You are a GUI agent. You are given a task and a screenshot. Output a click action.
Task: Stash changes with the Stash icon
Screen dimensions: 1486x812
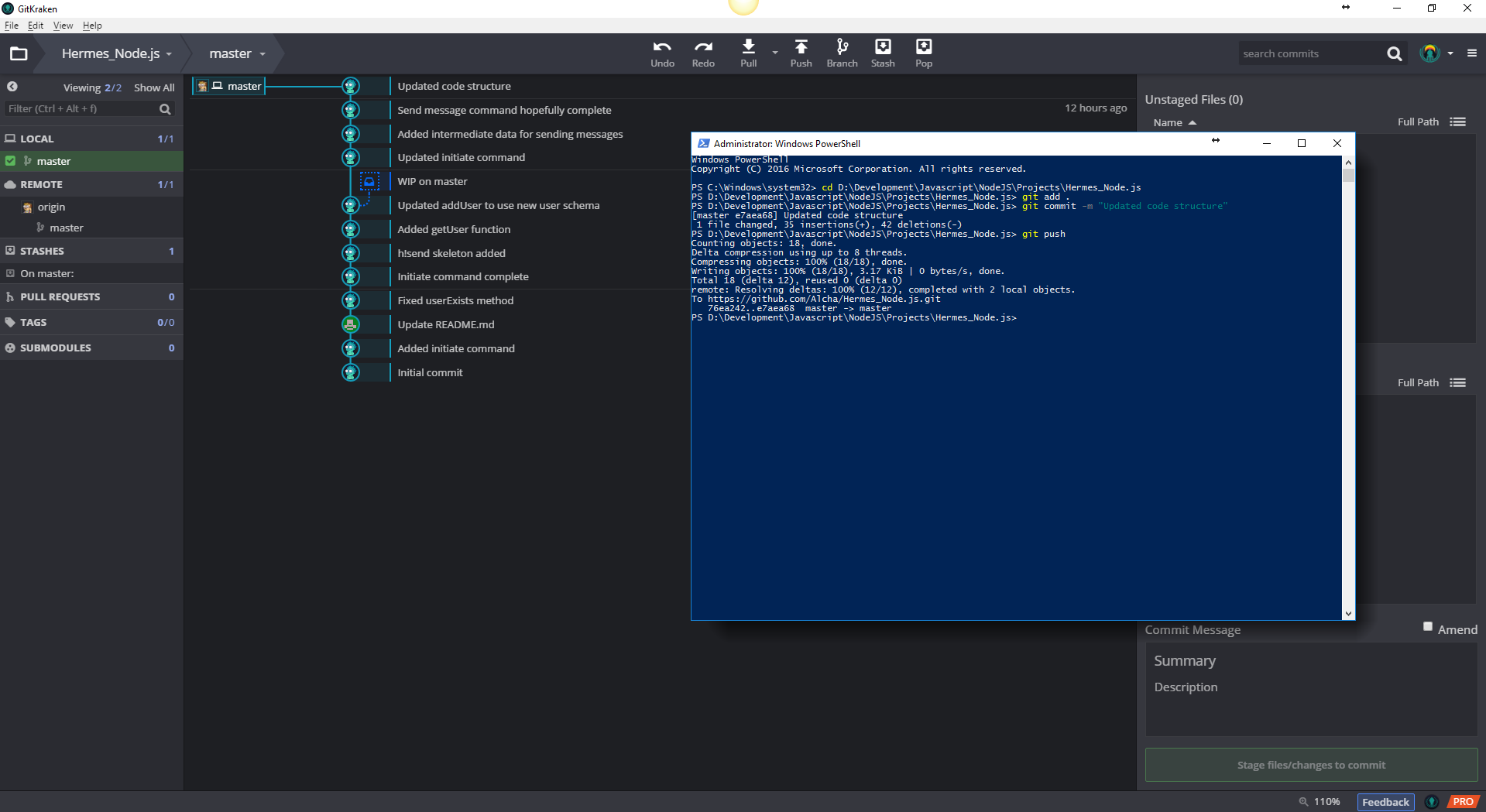[x=883, y=53]
